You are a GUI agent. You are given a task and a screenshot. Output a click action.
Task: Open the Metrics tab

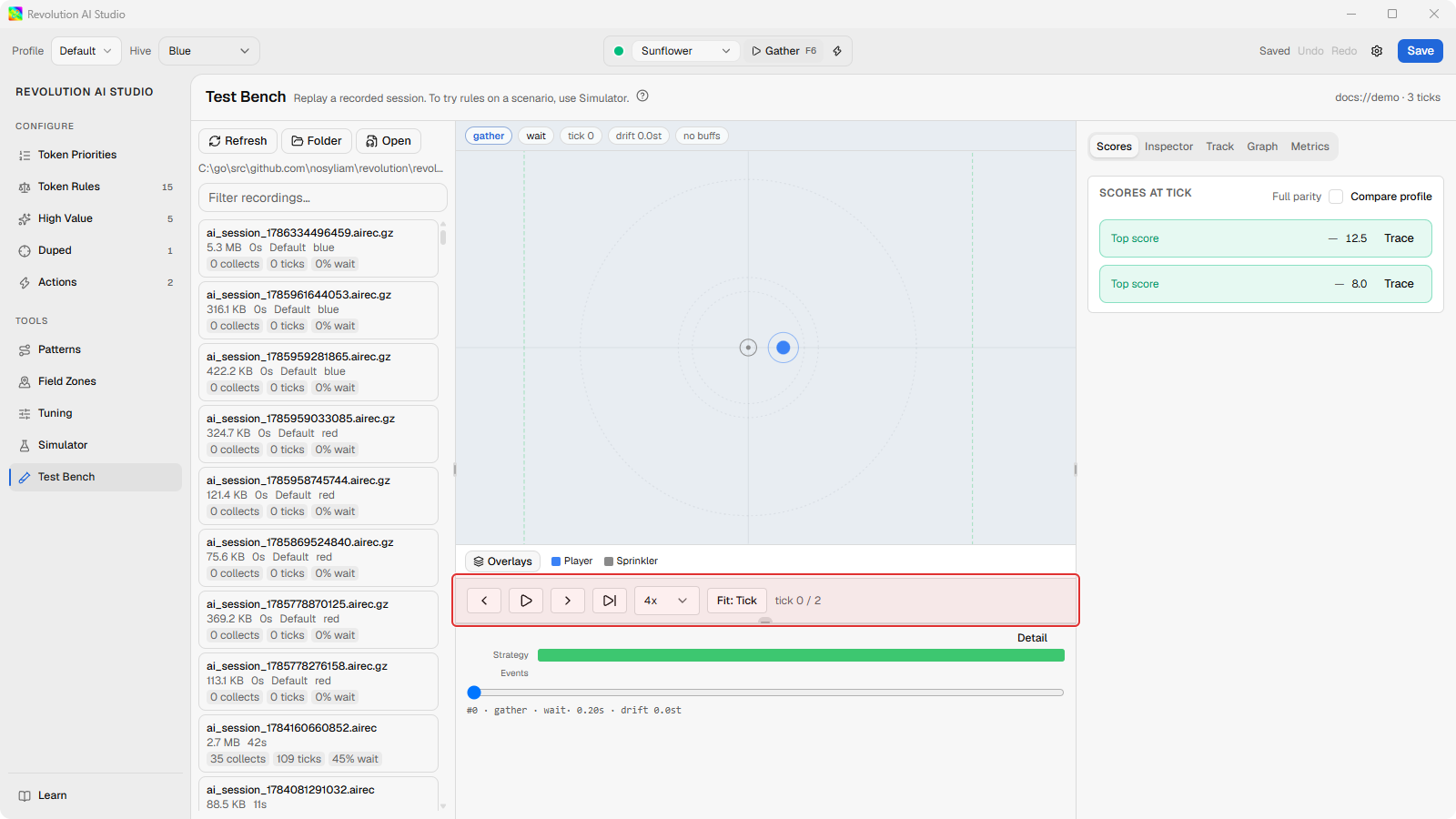pos(1309,147)
